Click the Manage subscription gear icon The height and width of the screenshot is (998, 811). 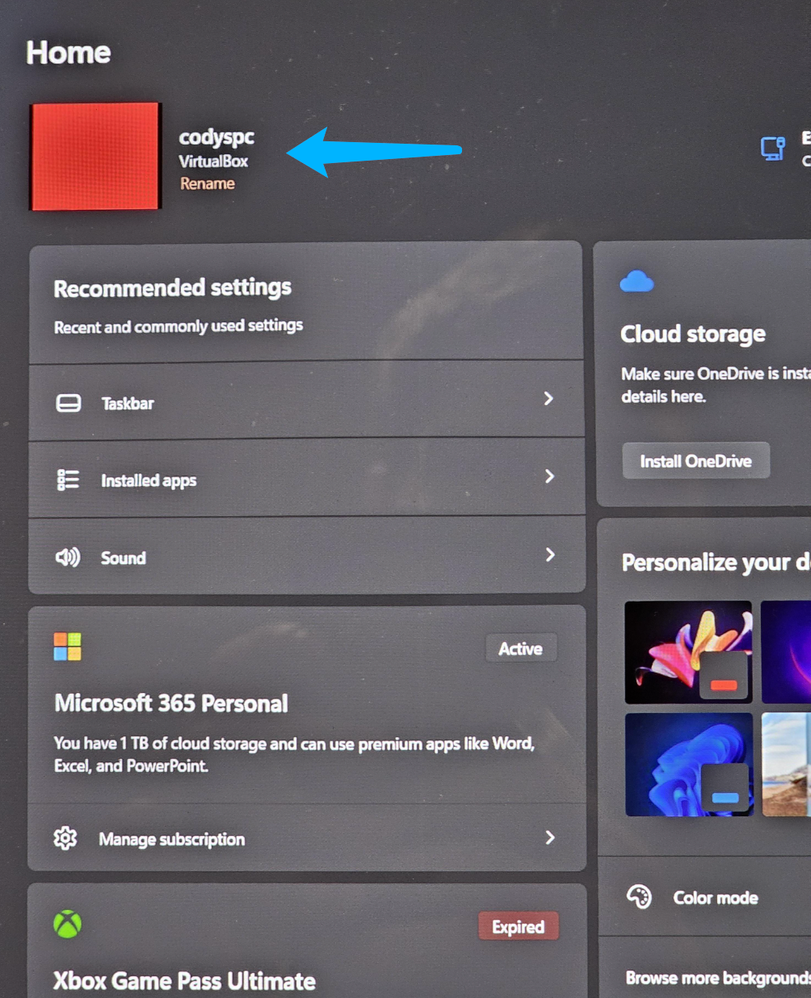pos(65,838)
